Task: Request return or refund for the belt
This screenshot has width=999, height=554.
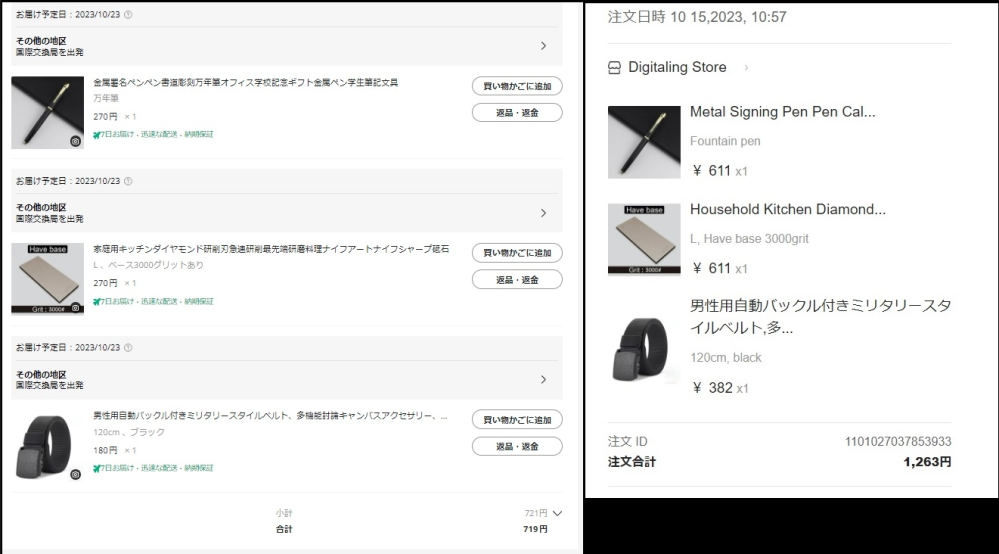Action: pyautogui.click(x=517, y=446)
